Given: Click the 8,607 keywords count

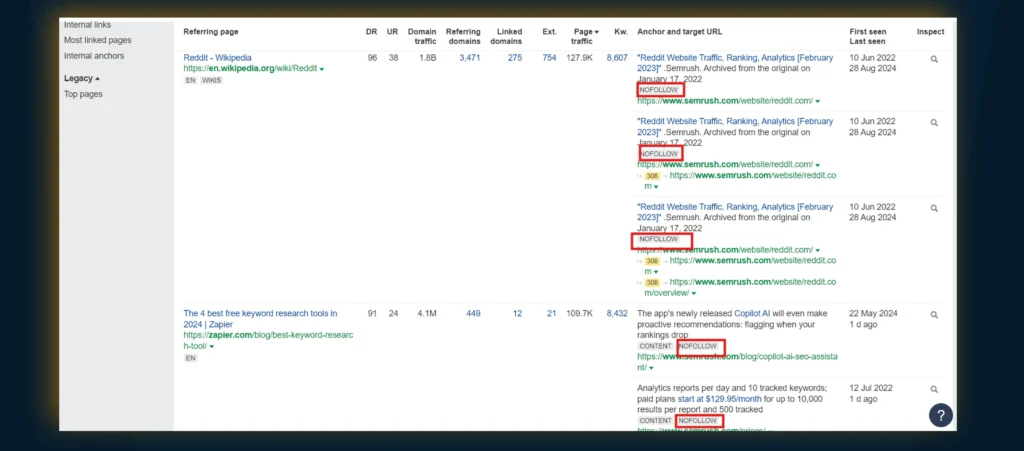Looking at the screenshot, I should [617, 58].
